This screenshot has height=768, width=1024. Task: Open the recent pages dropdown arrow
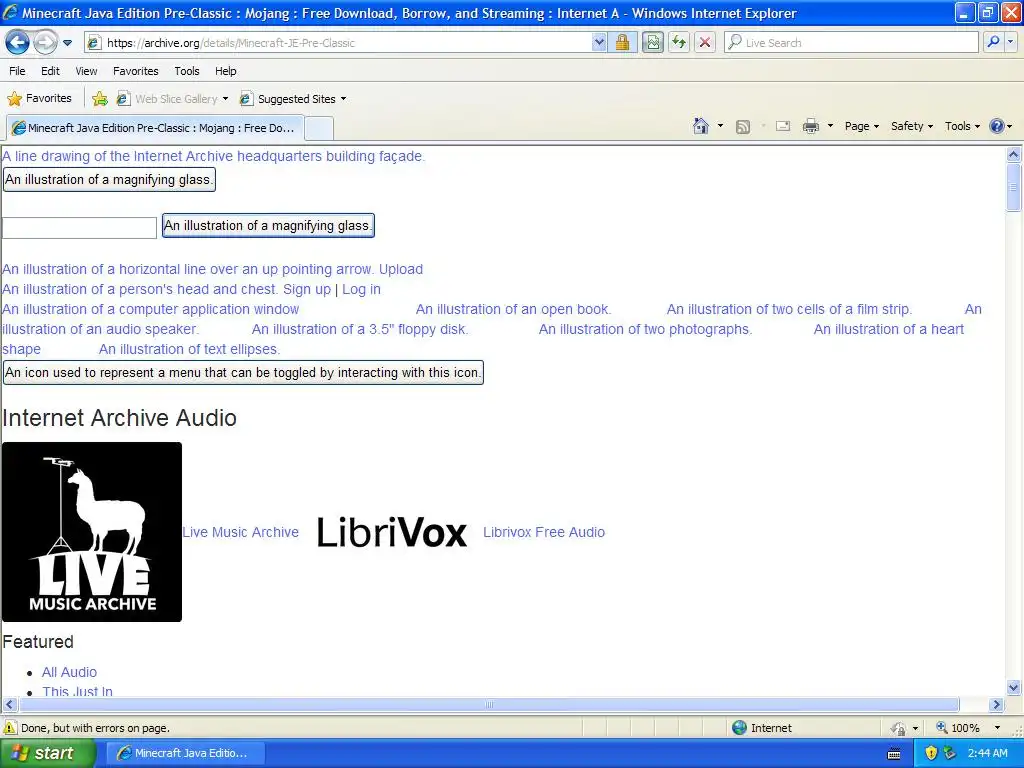pos(67,43)
